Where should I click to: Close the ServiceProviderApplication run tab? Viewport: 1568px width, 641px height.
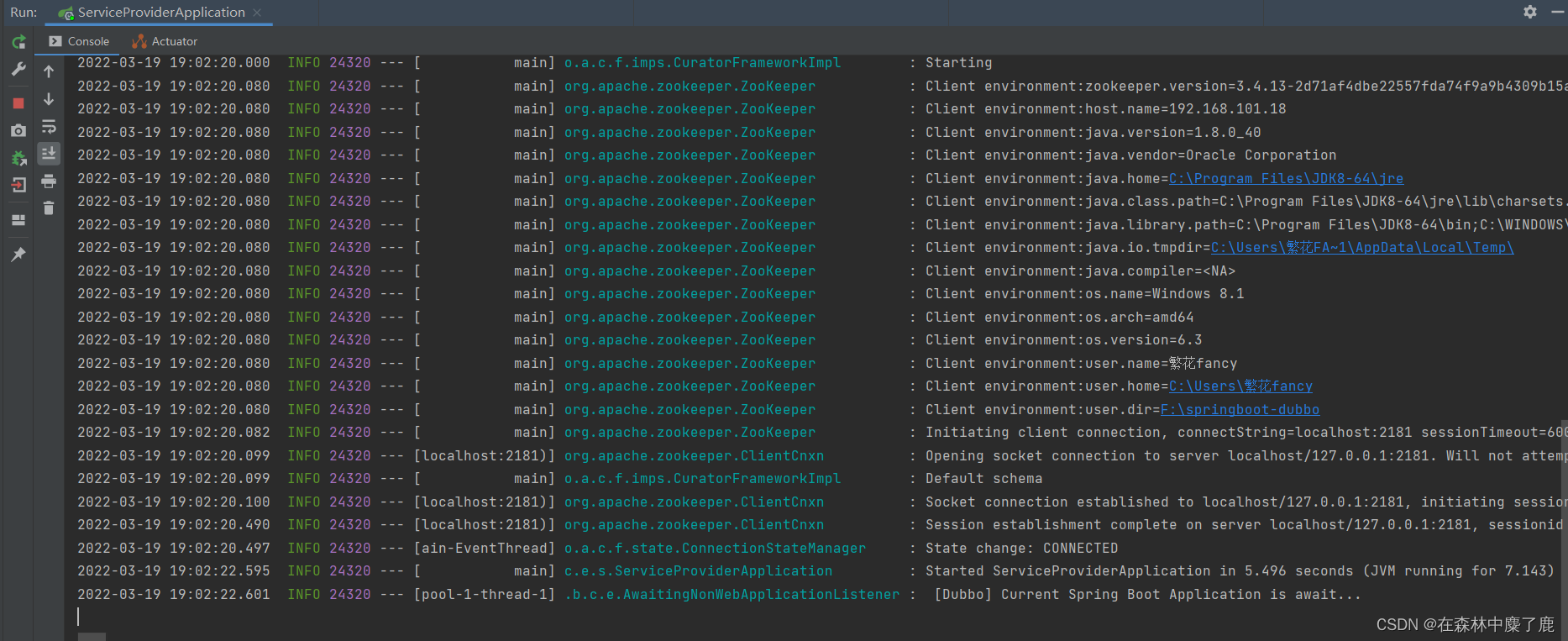[x=257, y=13]
